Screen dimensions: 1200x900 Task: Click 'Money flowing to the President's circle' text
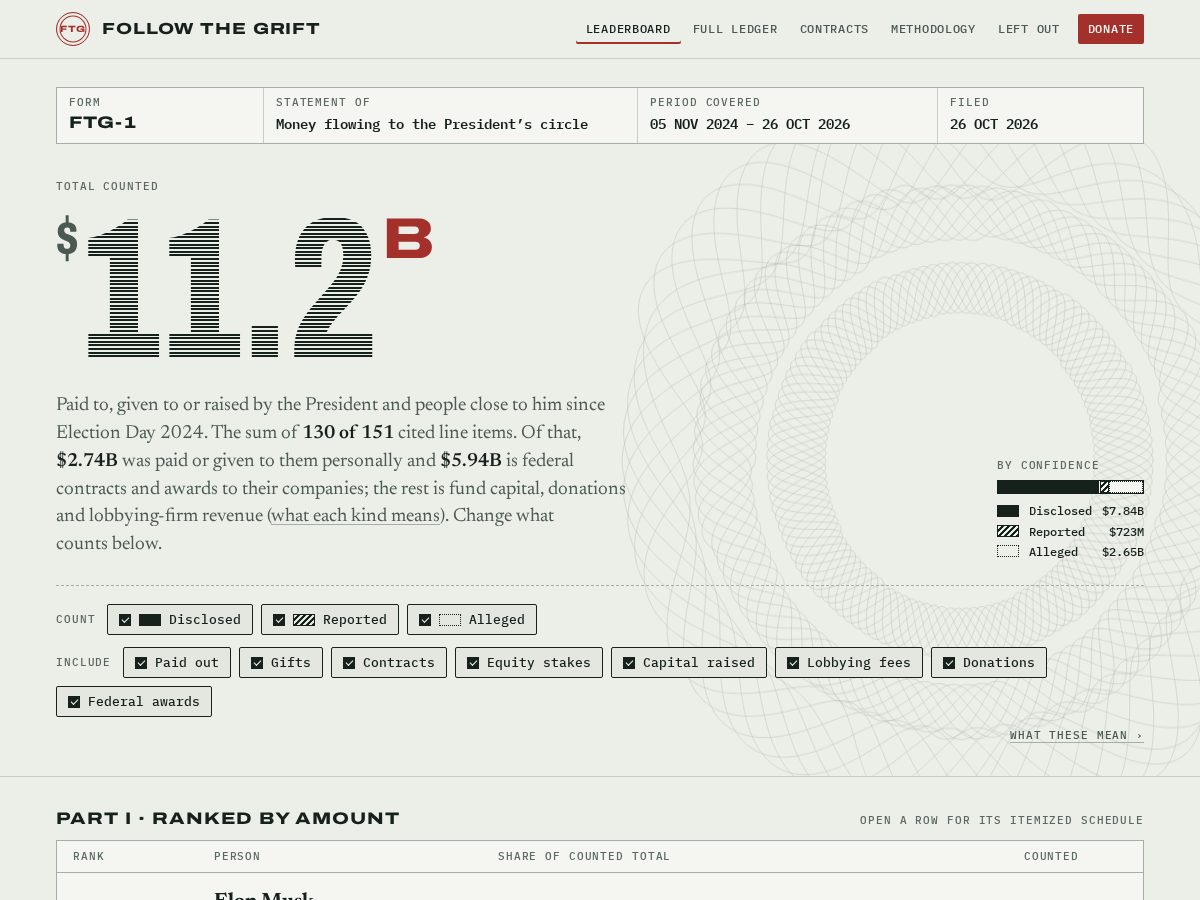click(x=432, y=125)
